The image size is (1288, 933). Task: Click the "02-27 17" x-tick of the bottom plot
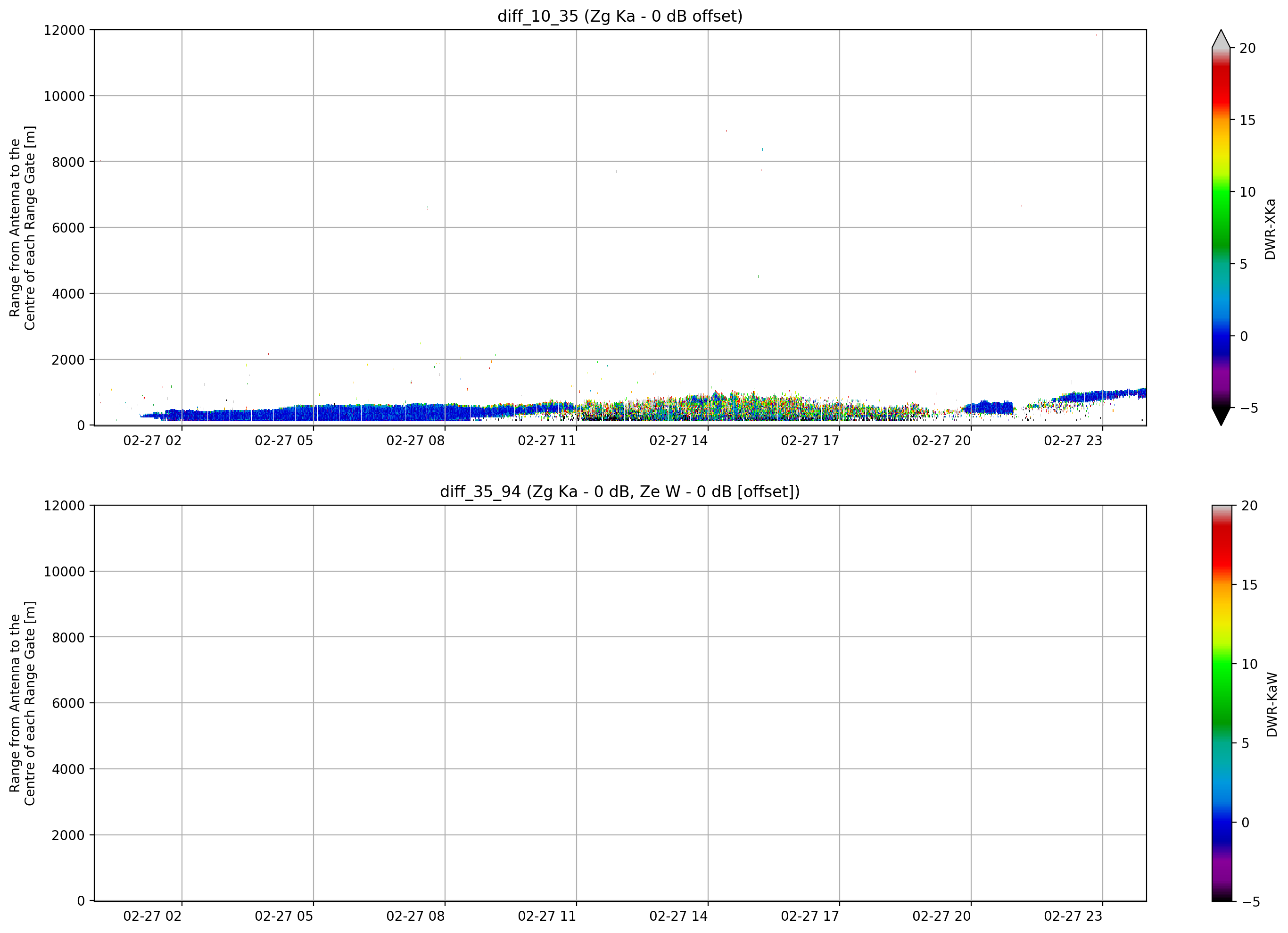click(810, 916)
